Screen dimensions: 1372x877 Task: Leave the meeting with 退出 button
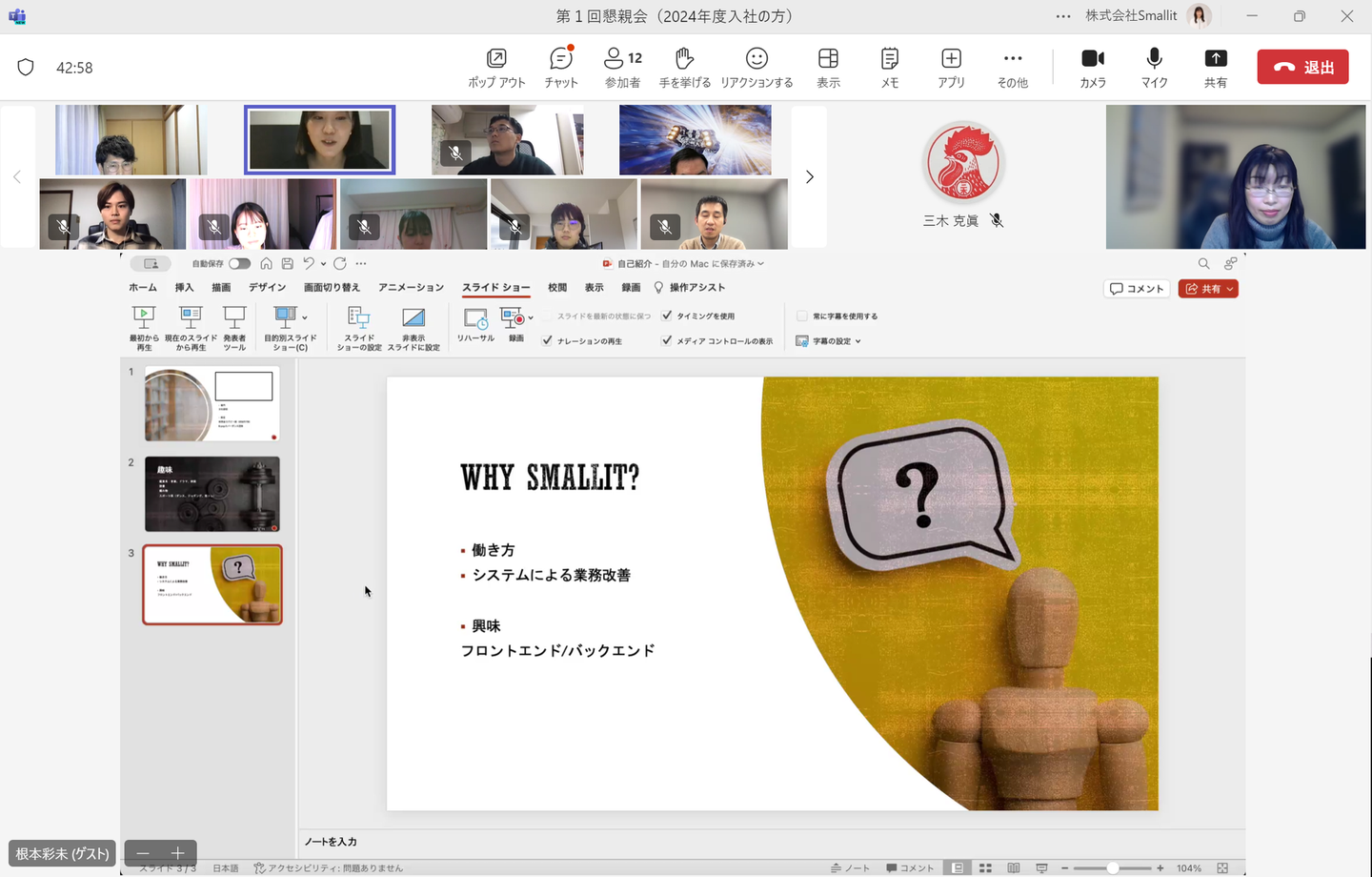coord(1302,67)
